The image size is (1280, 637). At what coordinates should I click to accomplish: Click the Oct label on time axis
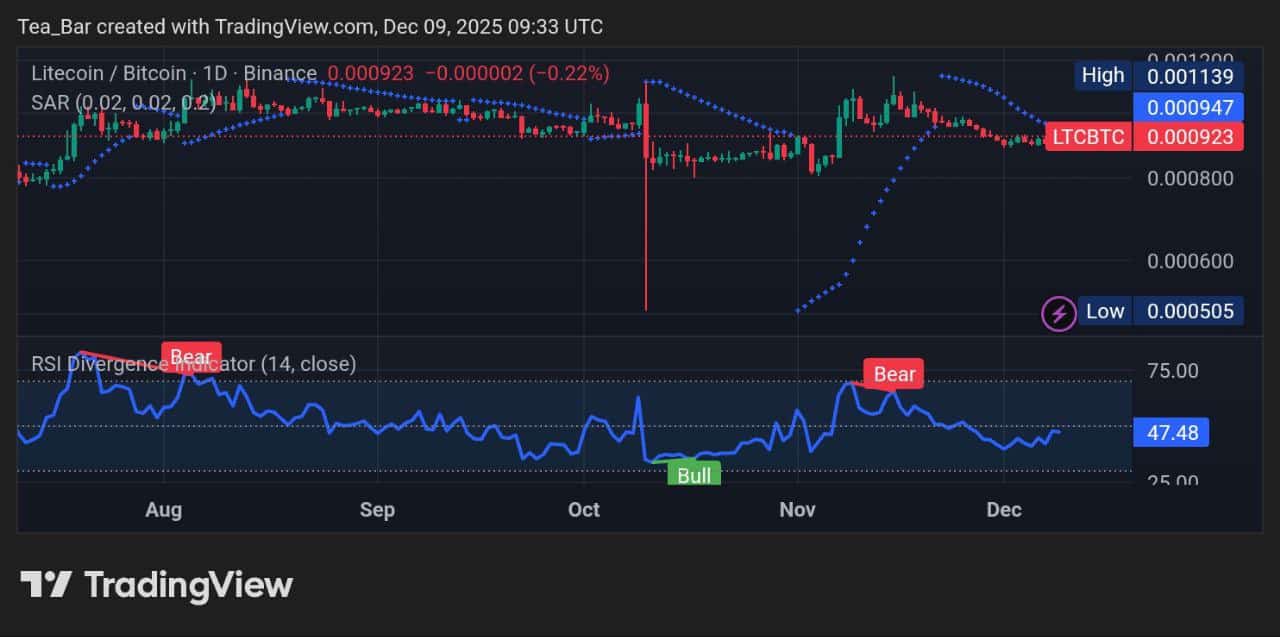click(584, 509)
